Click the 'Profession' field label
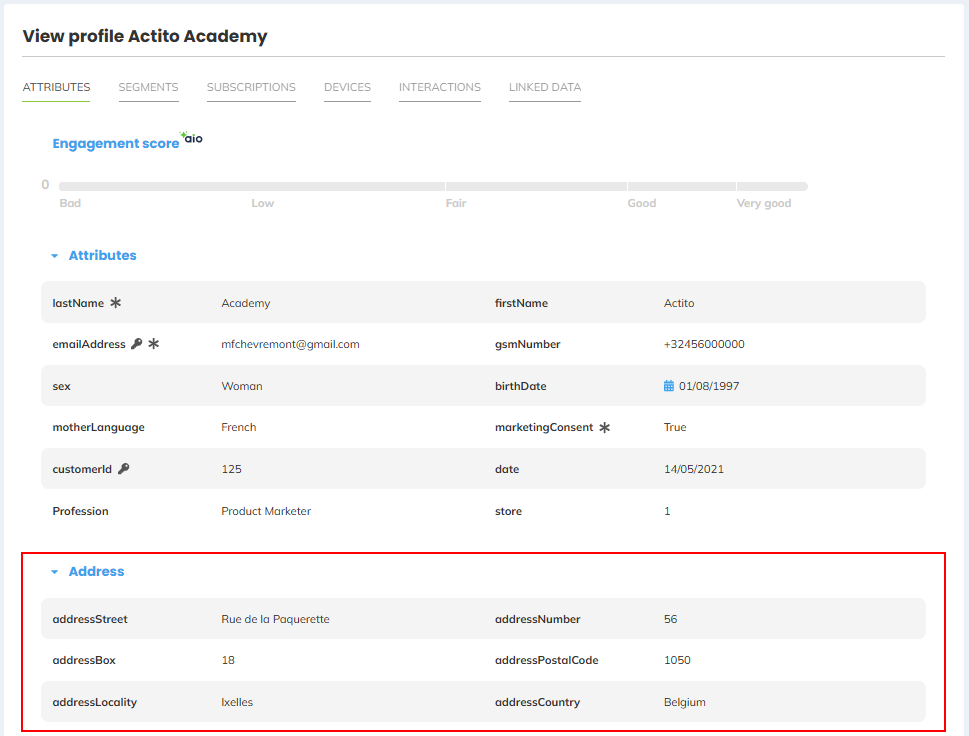This screenshot has height=736, width=969. 80,511
